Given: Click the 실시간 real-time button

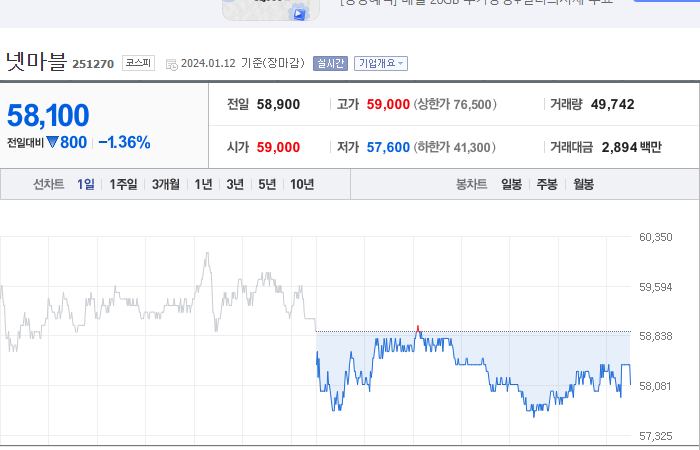Looking at the screenshot, I should [x=330, y=63].
